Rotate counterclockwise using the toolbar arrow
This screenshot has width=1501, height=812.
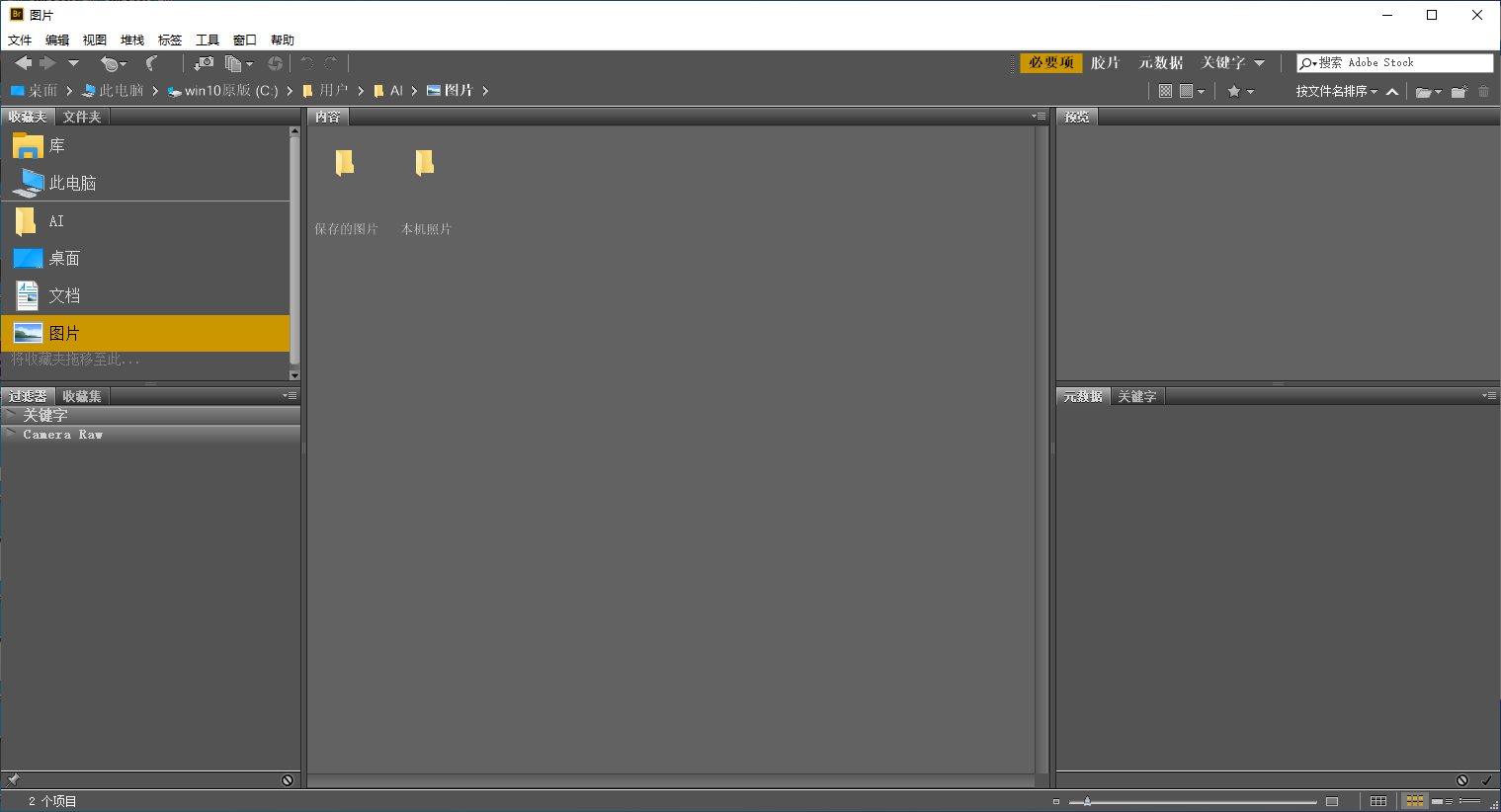click(x=307, y=63)
